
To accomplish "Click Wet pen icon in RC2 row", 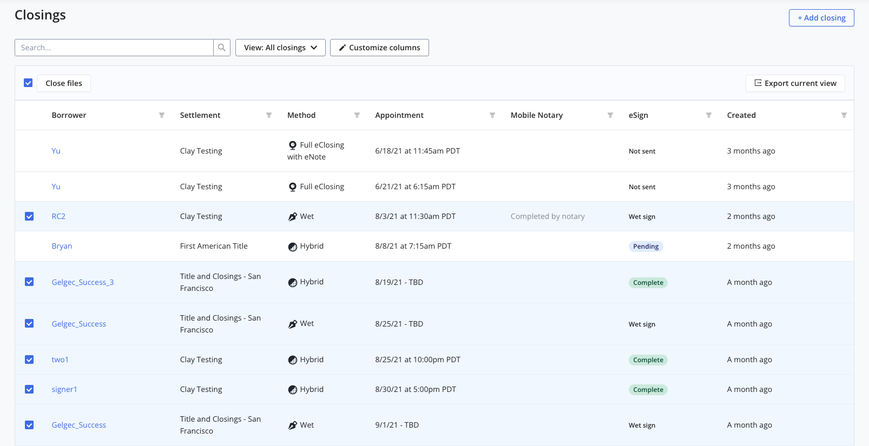I will pos(293,217).
